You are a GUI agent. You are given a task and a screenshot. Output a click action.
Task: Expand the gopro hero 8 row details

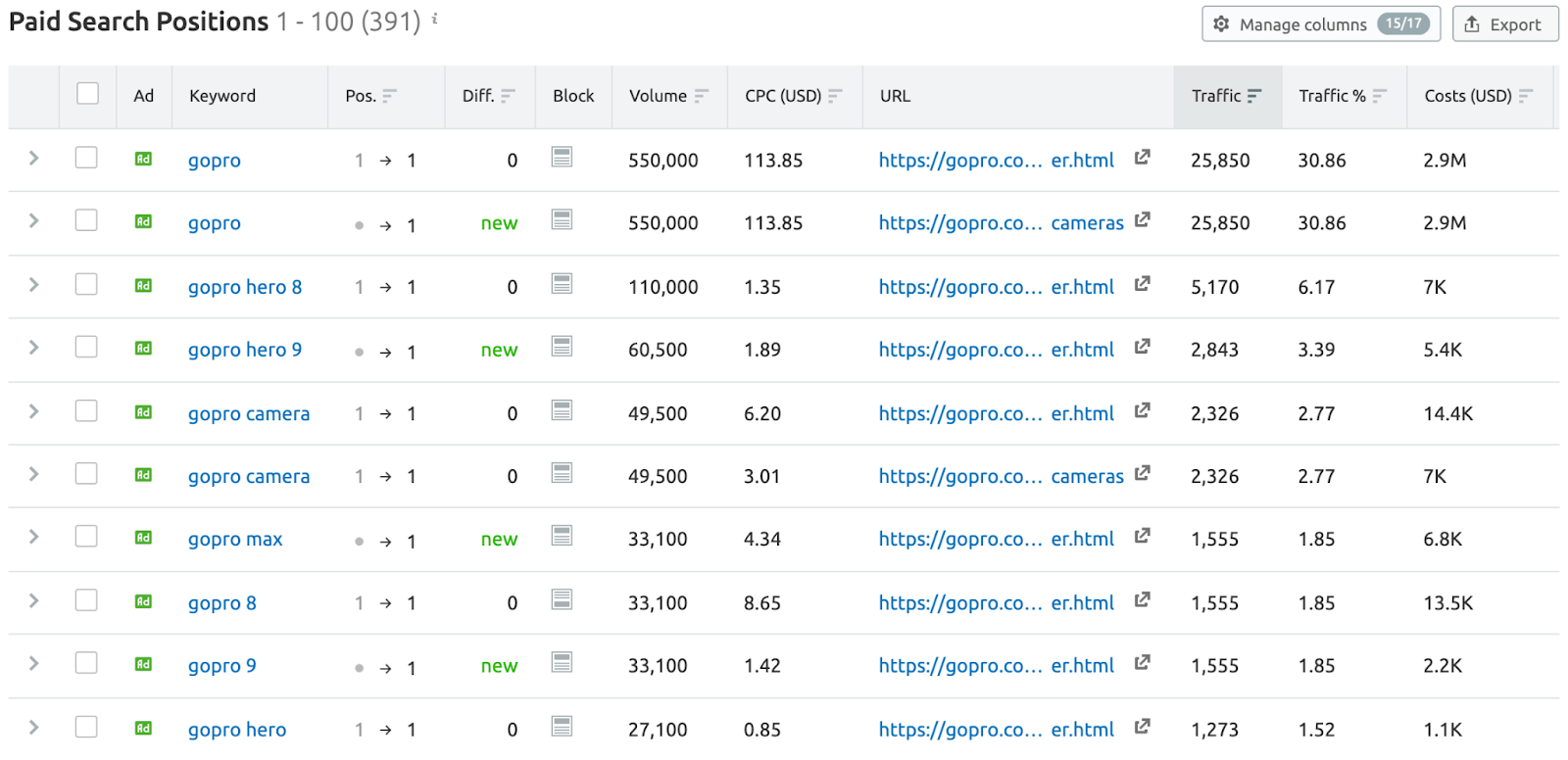[33, 284]
